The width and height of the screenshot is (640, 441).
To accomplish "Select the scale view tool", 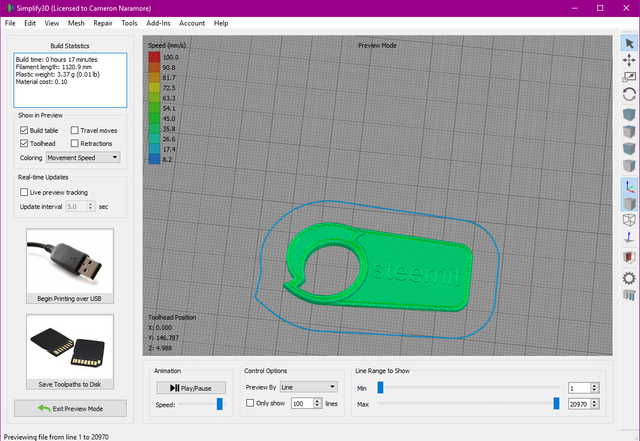I will point(629,77).
